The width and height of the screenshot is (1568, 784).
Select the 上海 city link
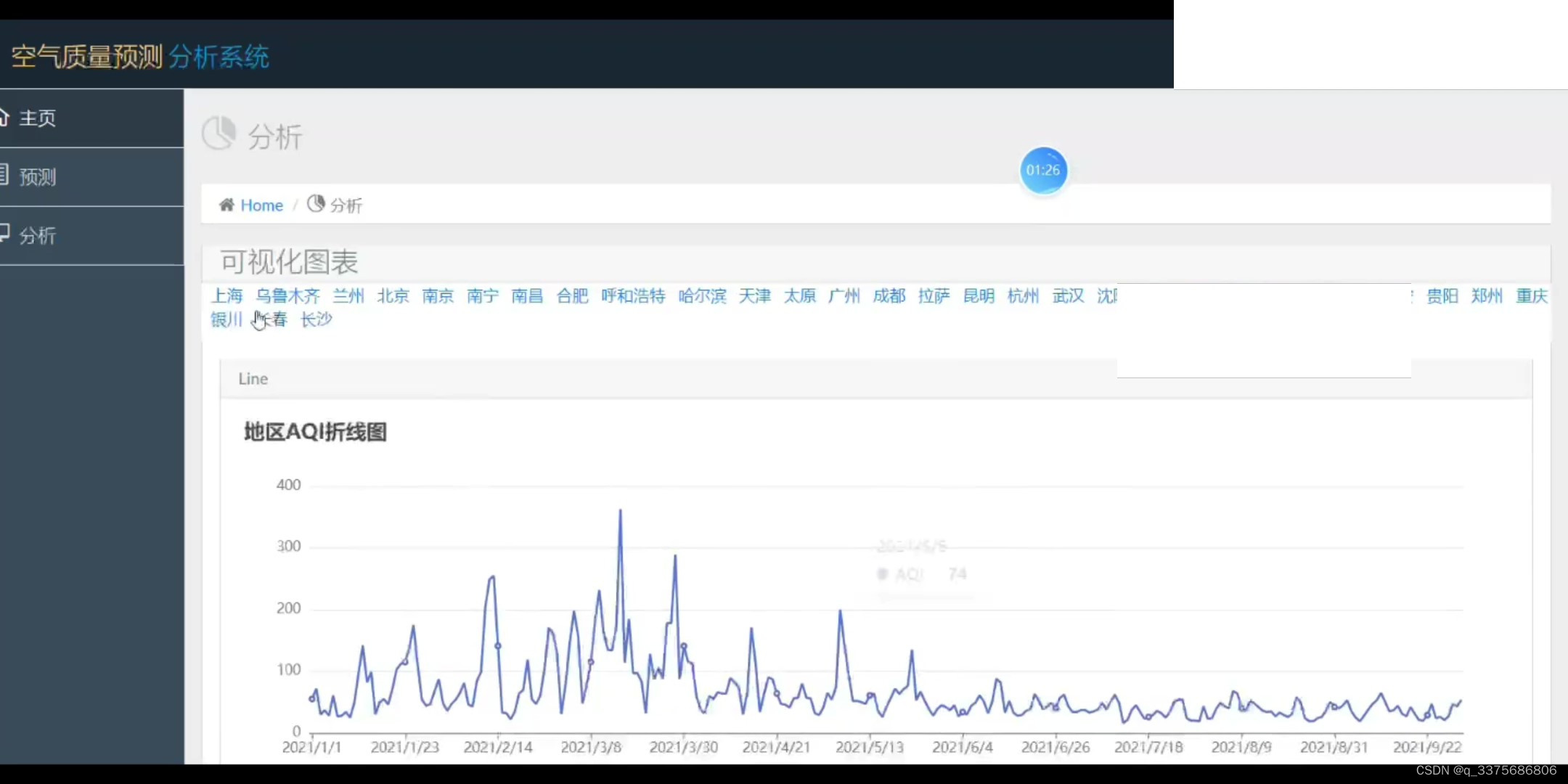coord(226,295)
